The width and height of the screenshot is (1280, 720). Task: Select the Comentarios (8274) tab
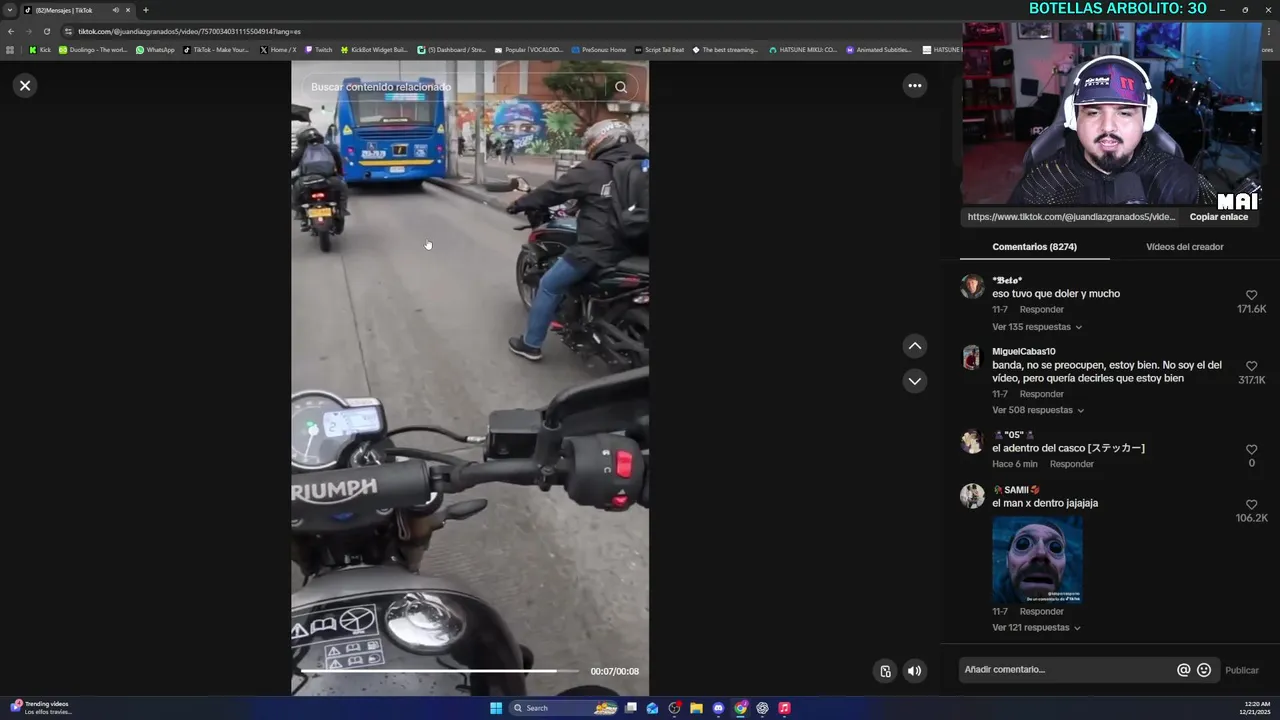point(1034,247)
